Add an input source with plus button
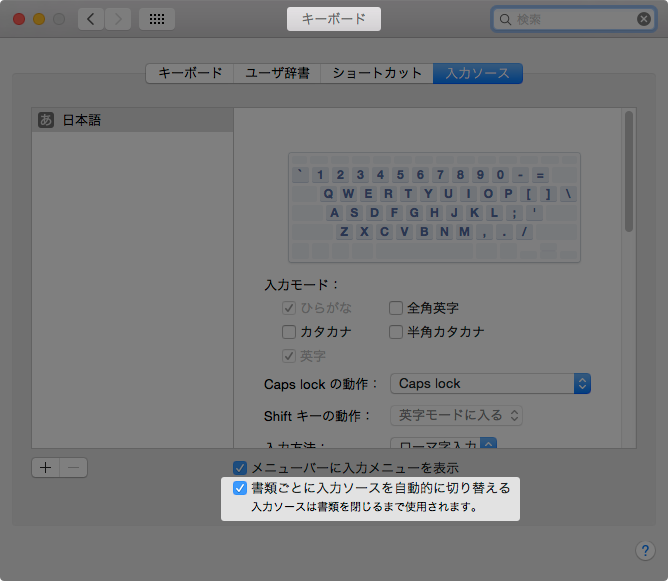This screenshot has width=668, height=581. 46,468
